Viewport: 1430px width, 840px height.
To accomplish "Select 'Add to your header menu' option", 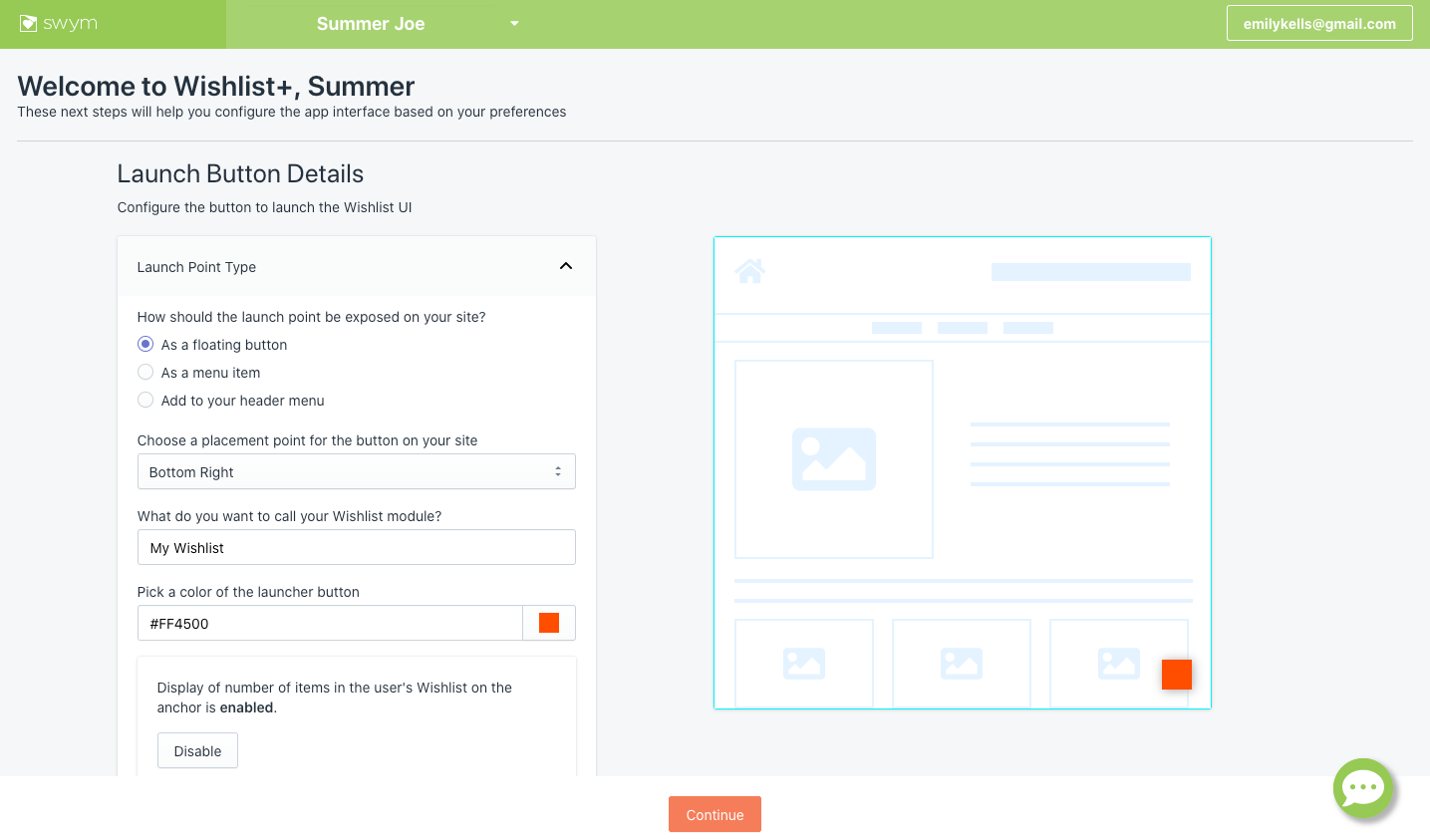I will point(145,401).
